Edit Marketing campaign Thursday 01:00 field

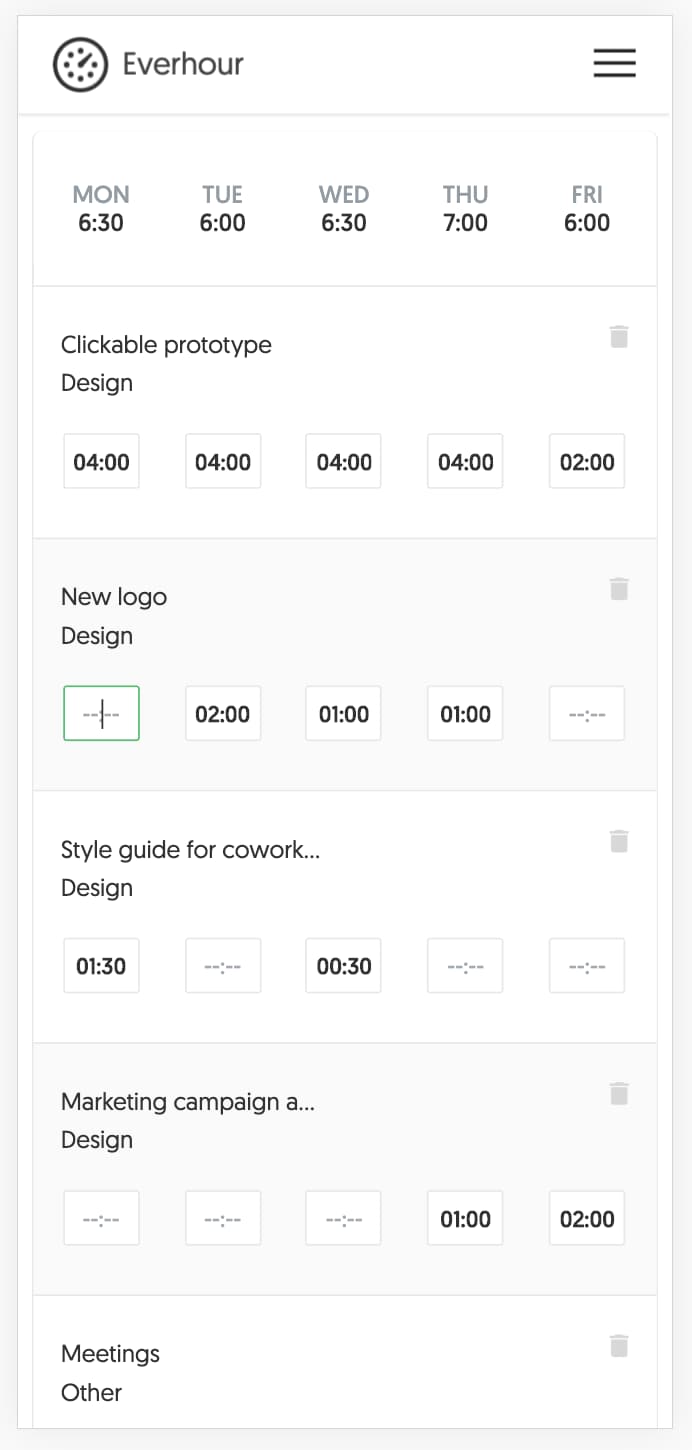click(x=465, y=1219)
